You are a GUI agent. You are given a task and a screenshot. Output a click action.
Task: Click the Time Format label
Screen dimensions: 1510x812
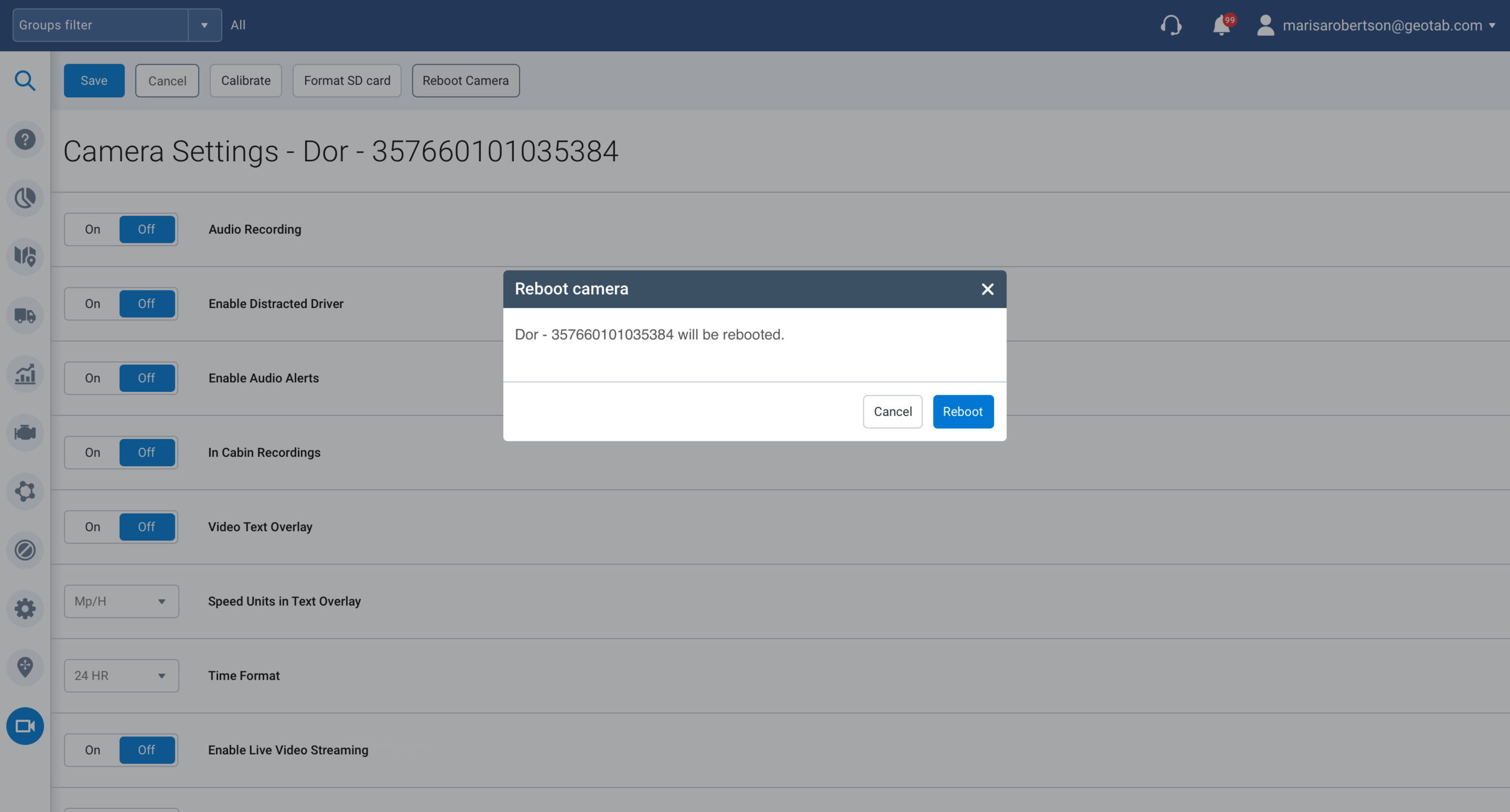click(244, 676)
